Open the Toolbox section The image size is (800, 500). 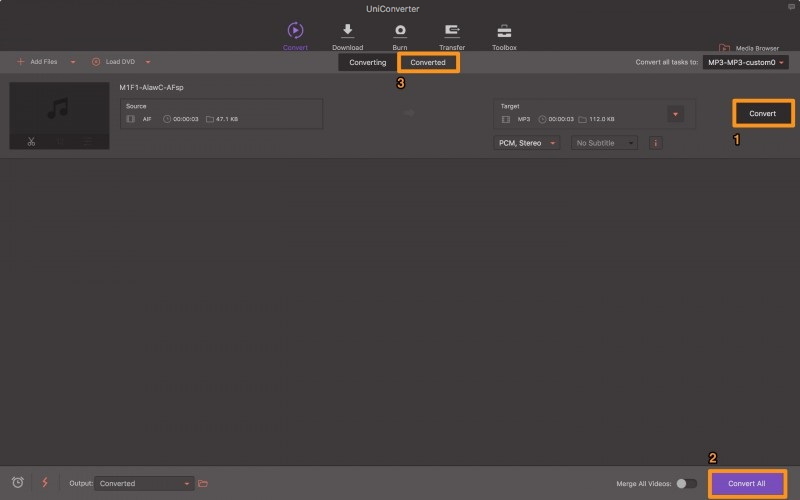pos(504,36)
